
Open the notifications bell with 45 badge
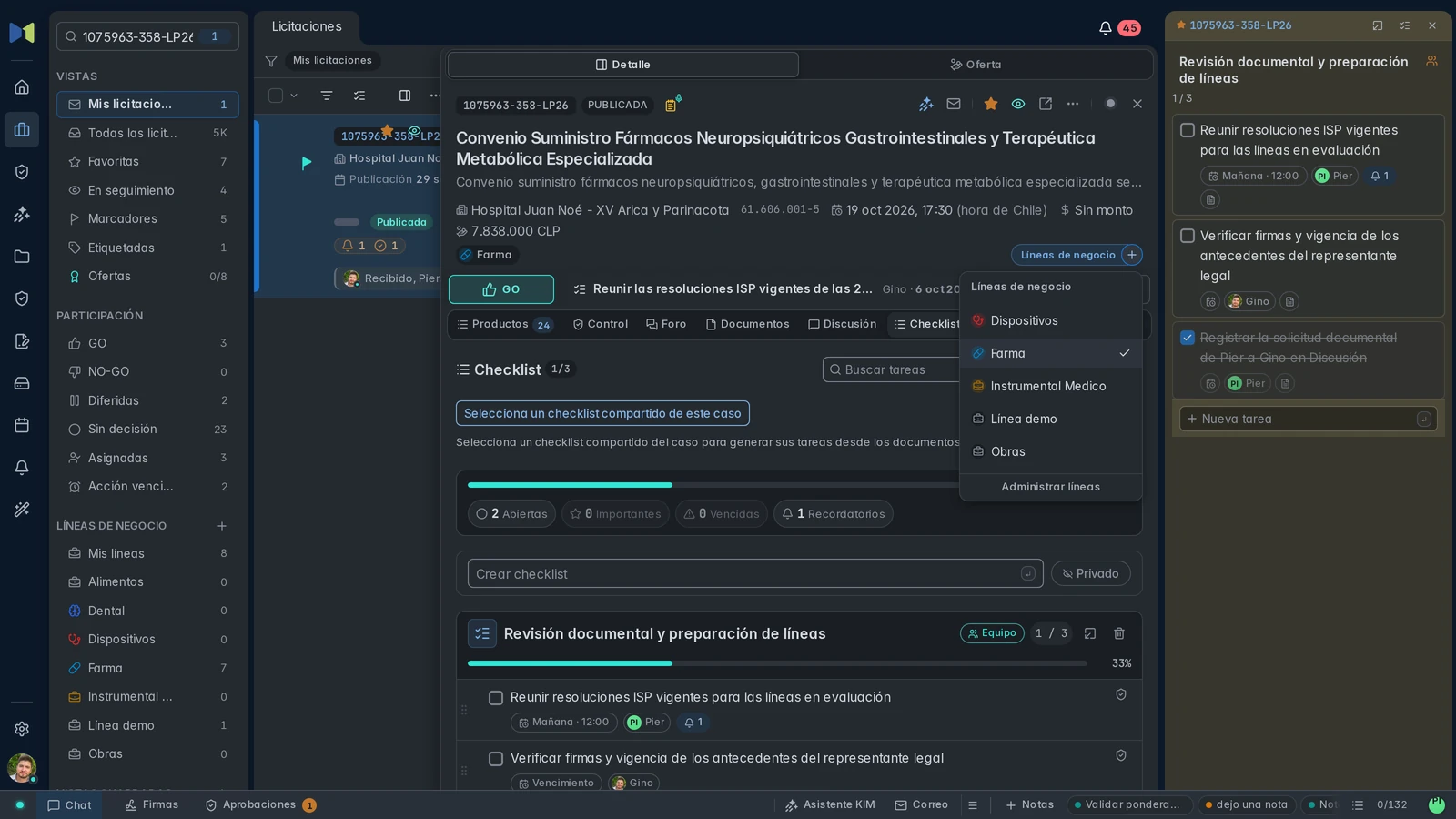click(x=1118, y=28)
